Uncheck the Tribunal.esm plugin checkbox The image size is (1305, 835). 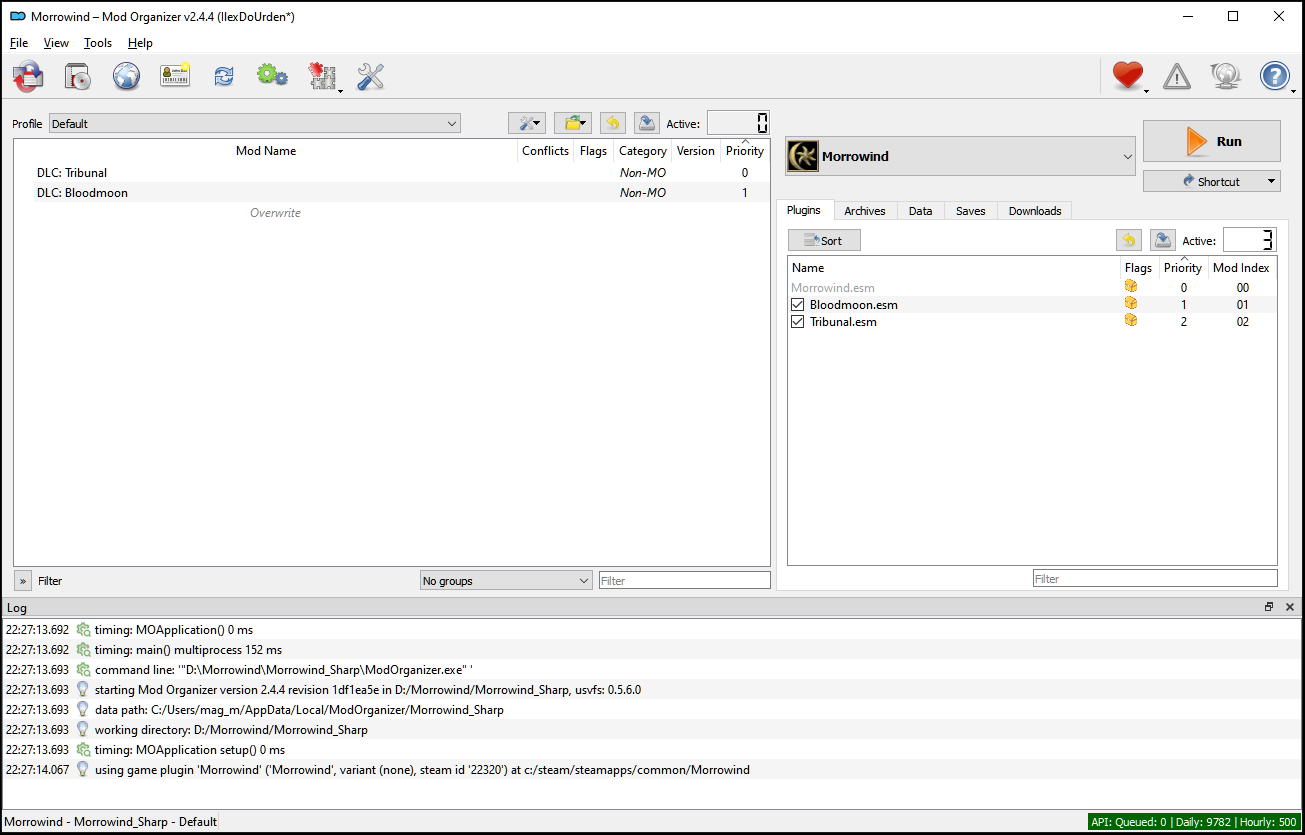point(798,322)
